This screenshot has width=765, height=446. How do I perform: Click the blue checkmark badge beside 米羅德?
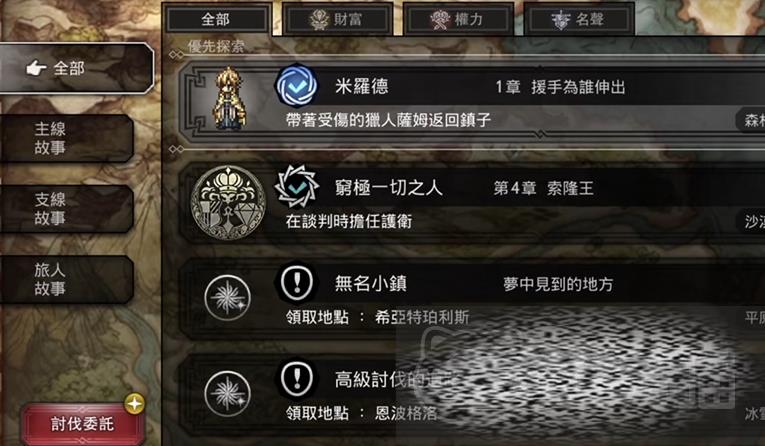[297, 86]
